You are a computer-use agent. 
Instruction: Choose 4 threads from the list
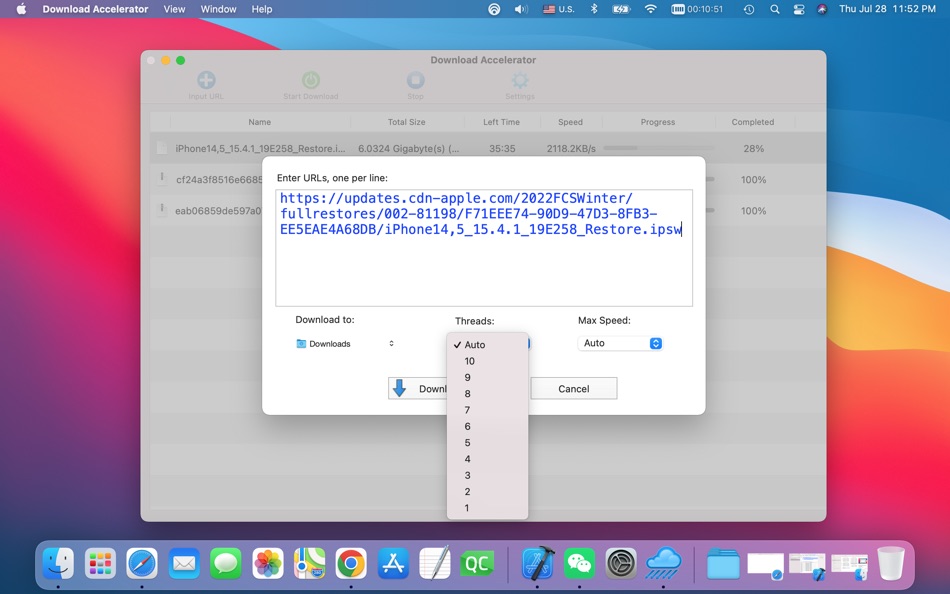point(487,459)
